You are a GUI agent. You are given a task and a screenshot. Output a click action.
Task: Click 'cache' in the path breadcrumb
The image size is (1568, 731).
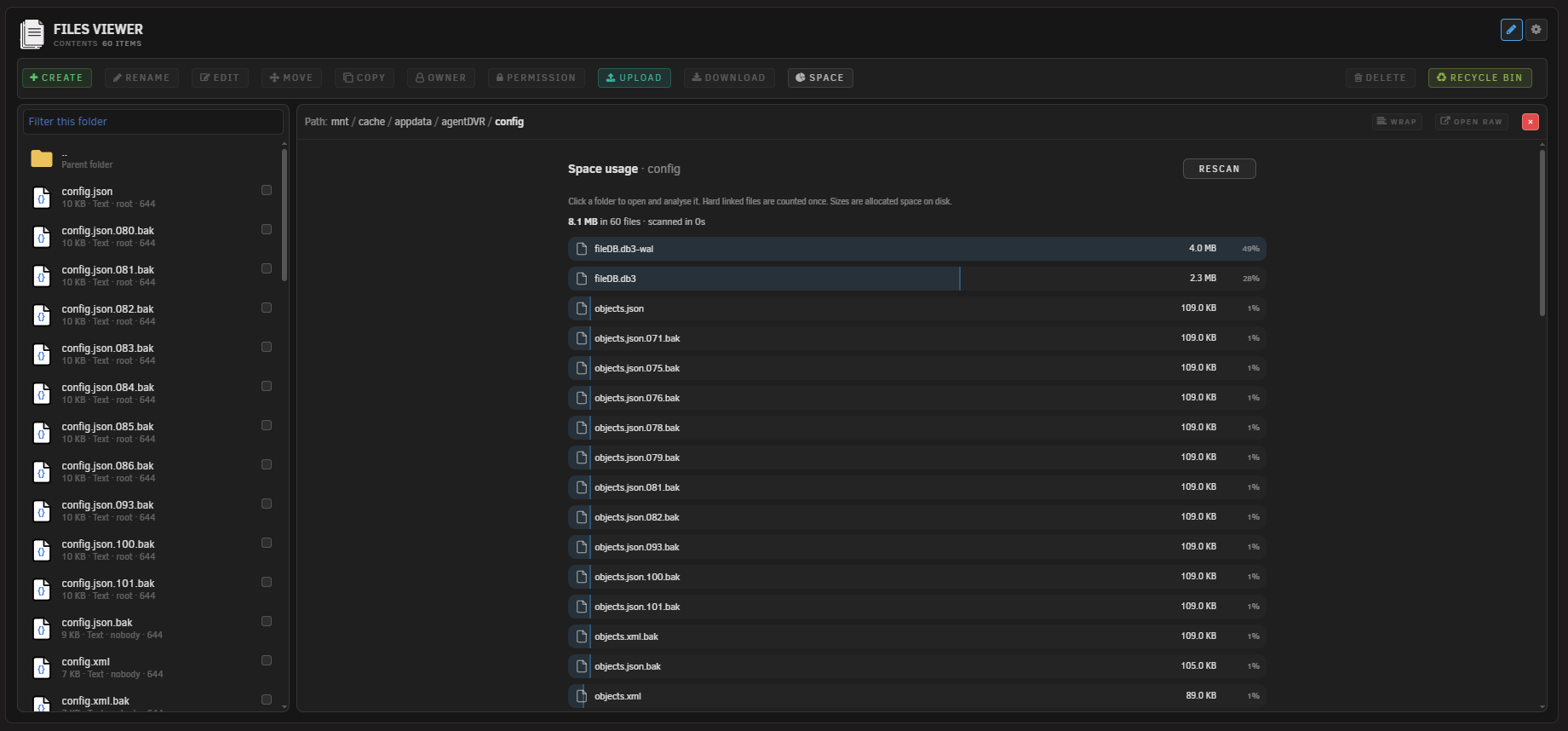tap(371, 122)
